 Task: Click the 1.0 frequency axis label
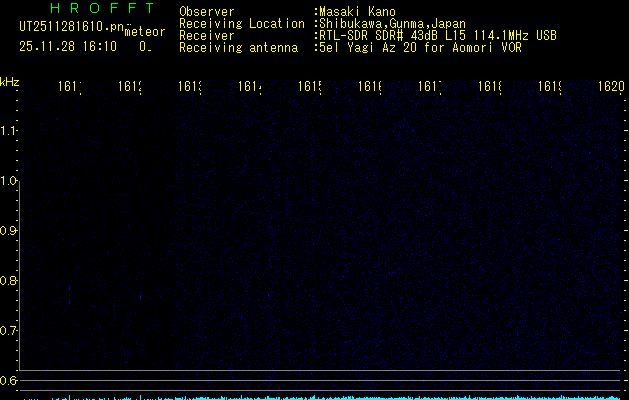8,181
